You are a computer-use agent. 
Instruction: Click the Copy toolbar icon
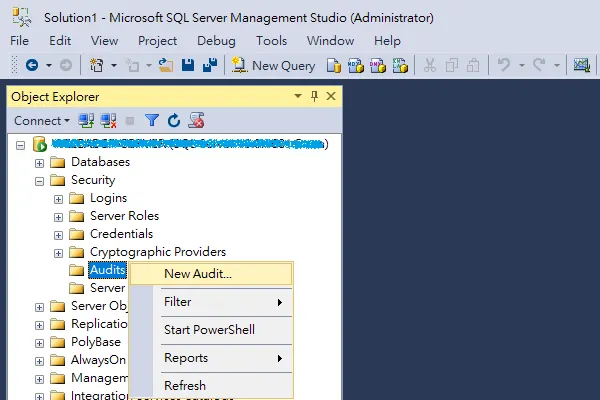click(452, 65)
